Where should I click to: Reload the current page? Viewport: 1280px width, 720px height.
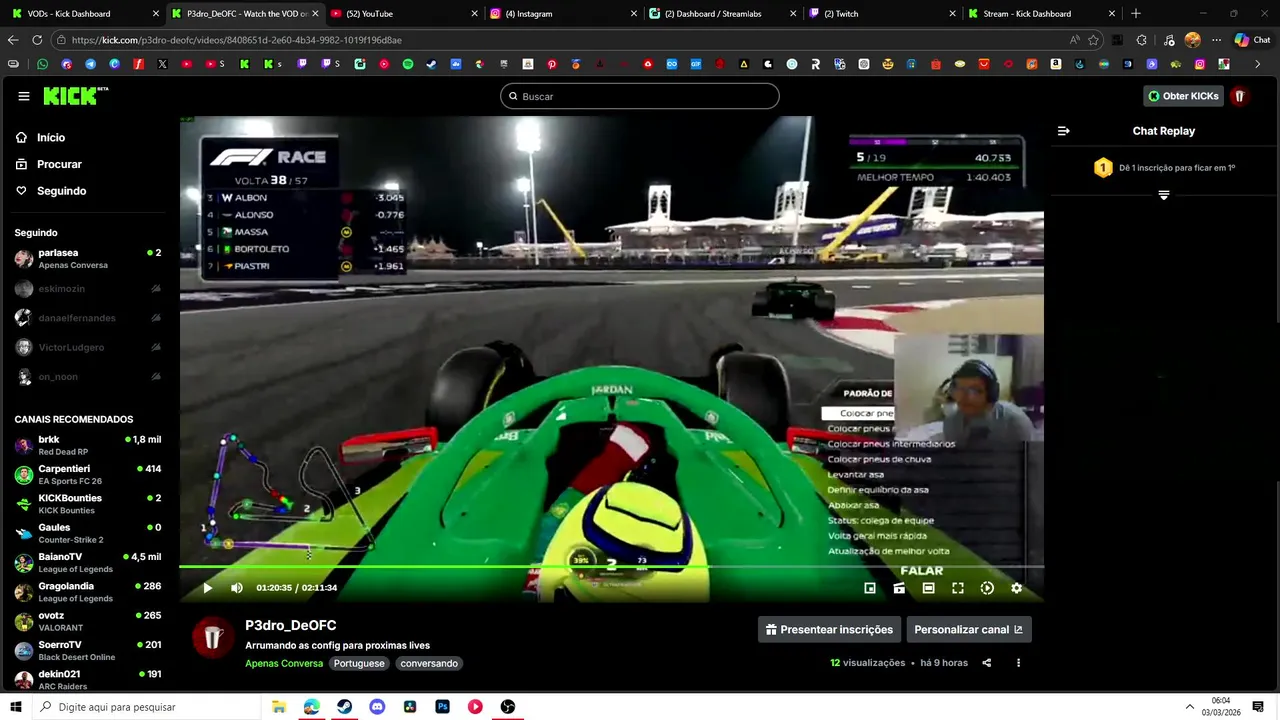37,40
